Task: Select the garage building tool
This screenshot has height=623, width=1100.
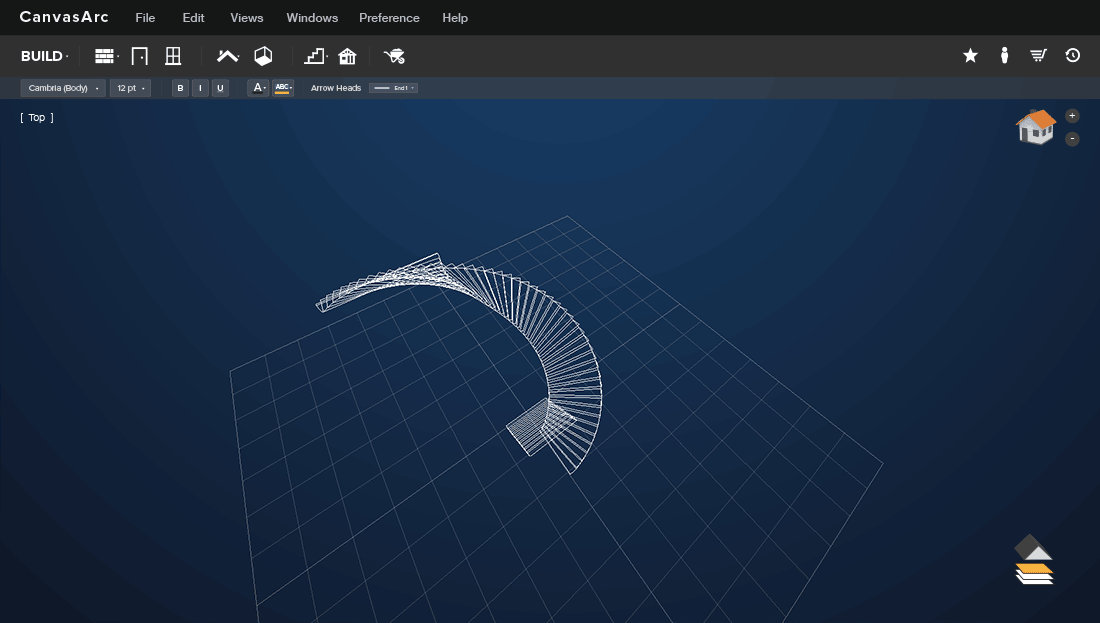Action: pos(347,56)
